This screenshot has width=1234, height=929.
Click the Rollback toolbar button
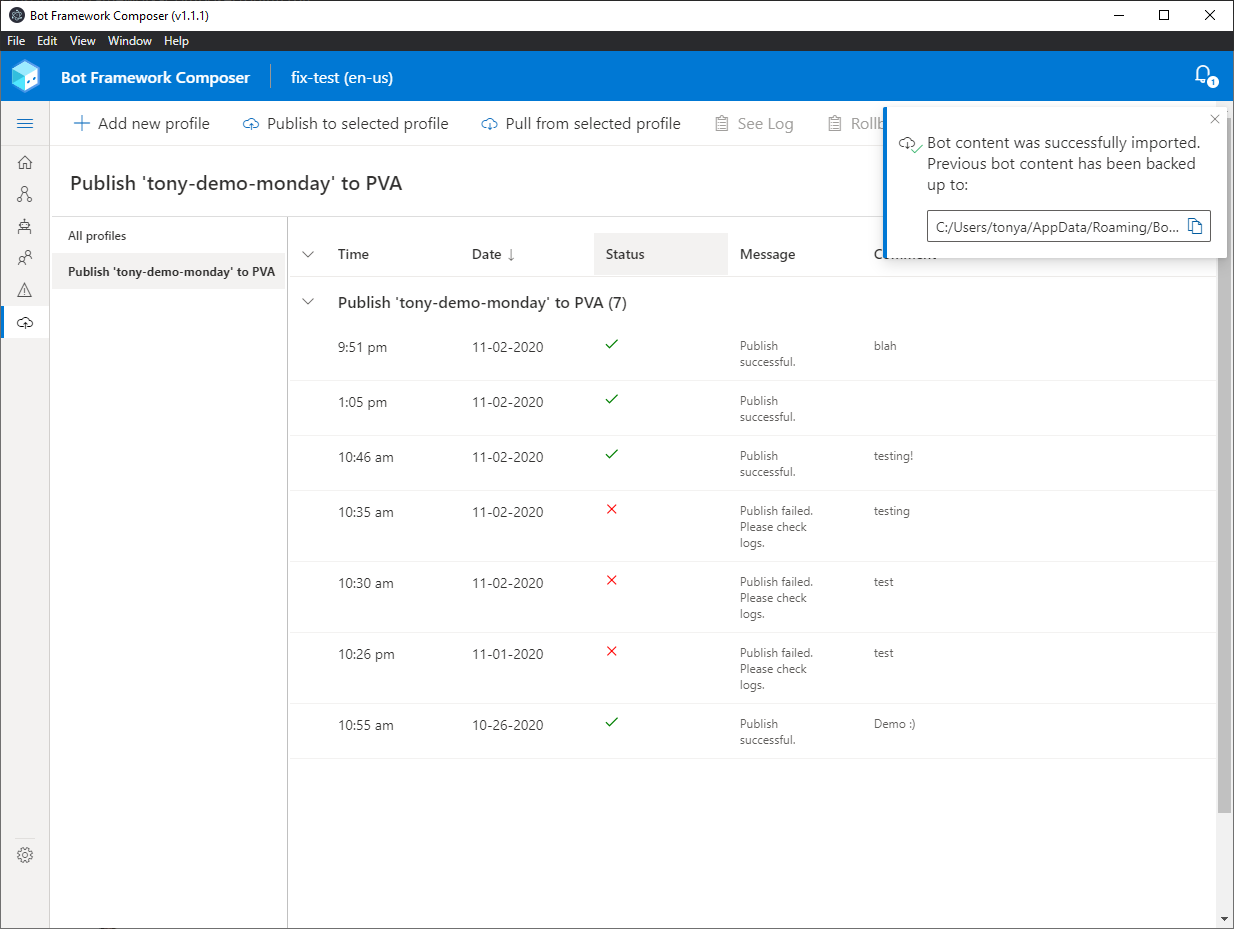pyautogui.click(x=855, y=124)
